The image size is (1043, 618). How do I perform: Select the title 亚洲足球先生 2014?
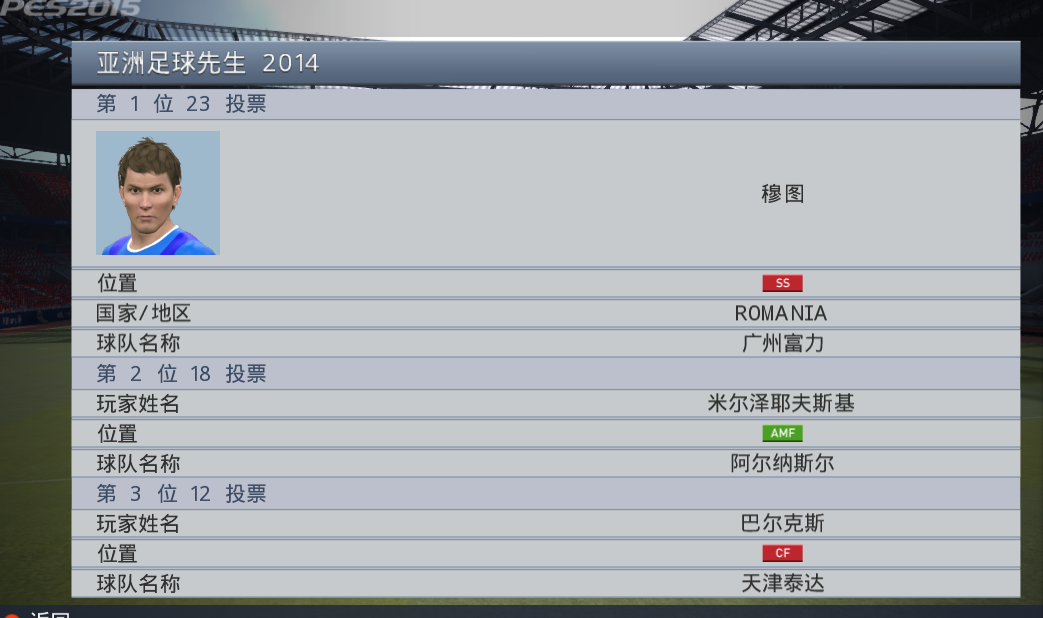[x=208, y=63]
